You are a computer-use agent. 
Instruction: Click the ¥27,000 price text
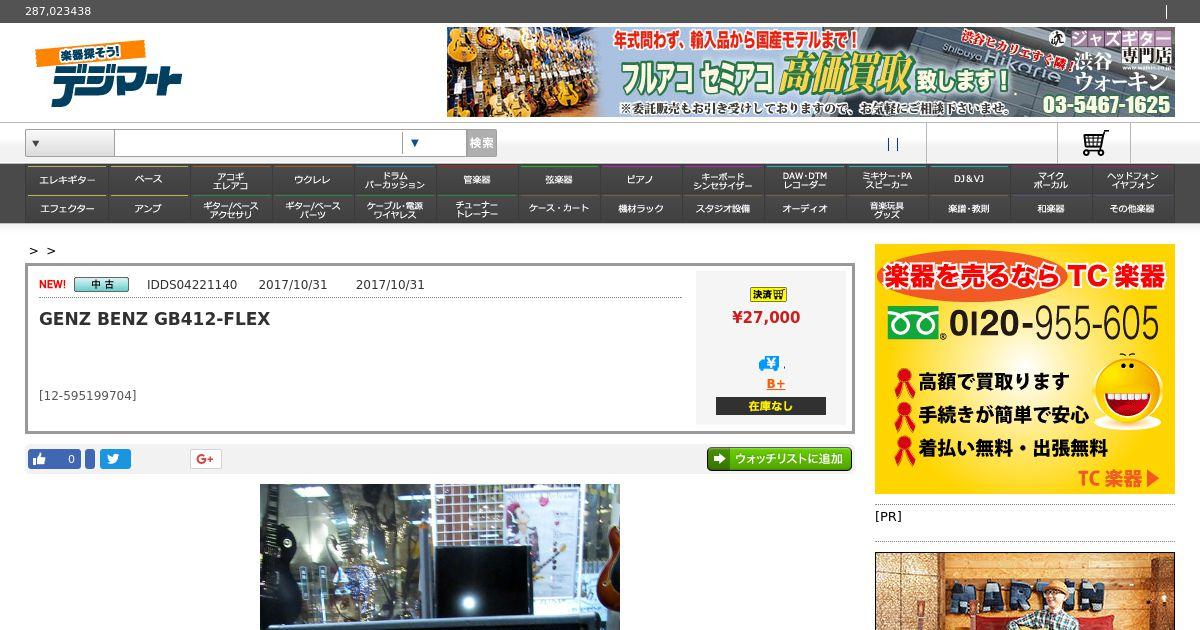tap(766, 317)
